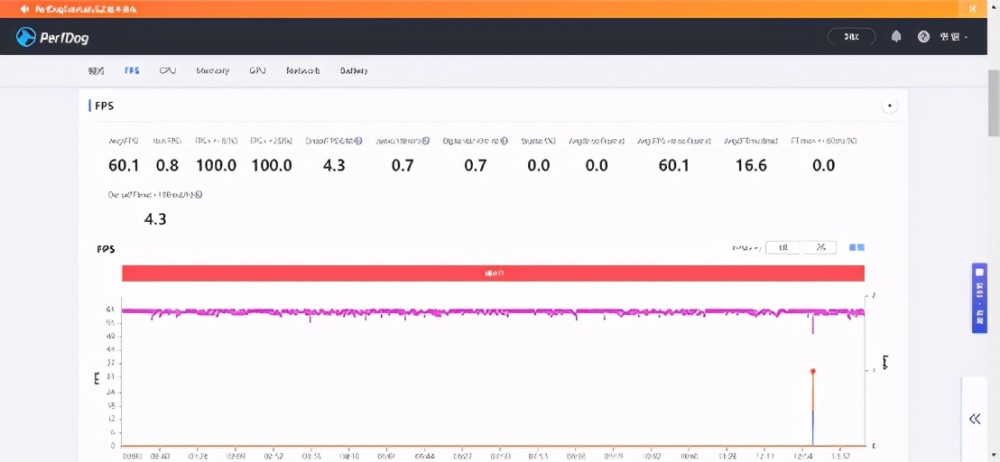
Task: Click the 0.8 stat value
Action: click(x=167, y=166)
